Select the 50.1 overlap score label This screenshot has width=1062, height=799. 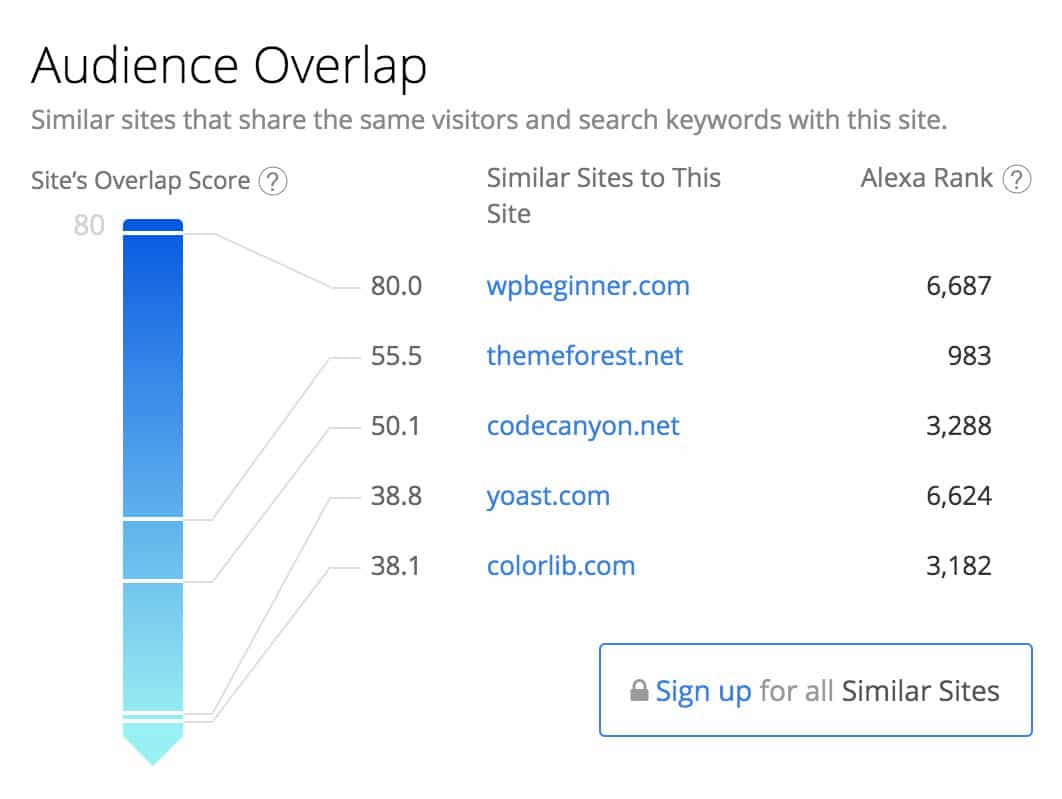[x=396, y=426]
